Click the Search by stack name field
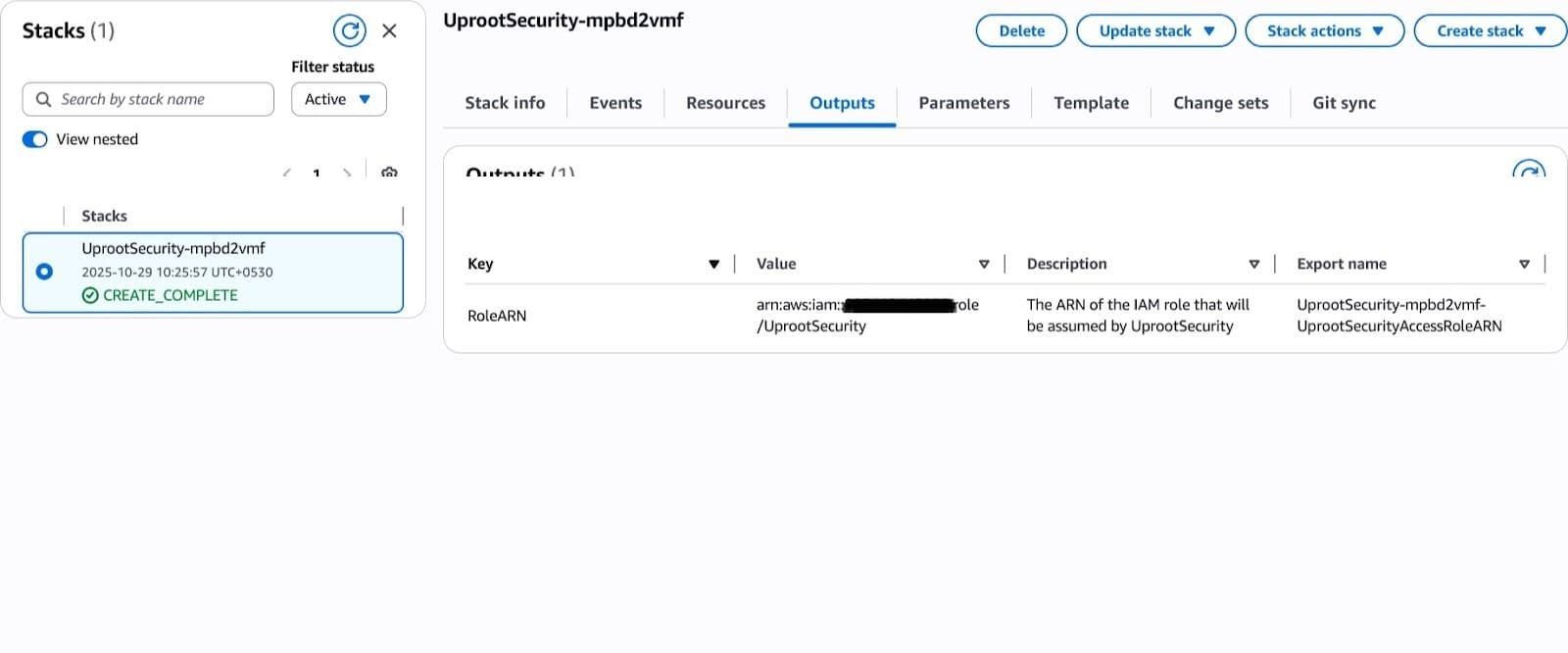The height and width of the screenshot is (653, 1568). pos(157,99)
